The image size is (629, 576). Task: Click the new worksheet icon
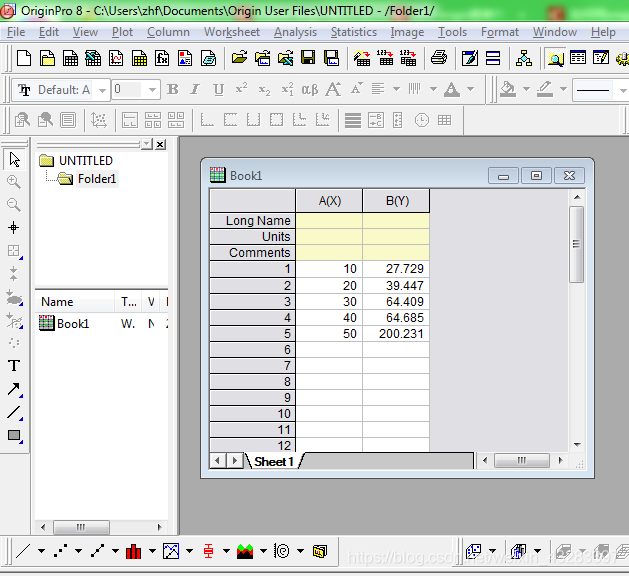pyautogui.click(x=70, y=59)
